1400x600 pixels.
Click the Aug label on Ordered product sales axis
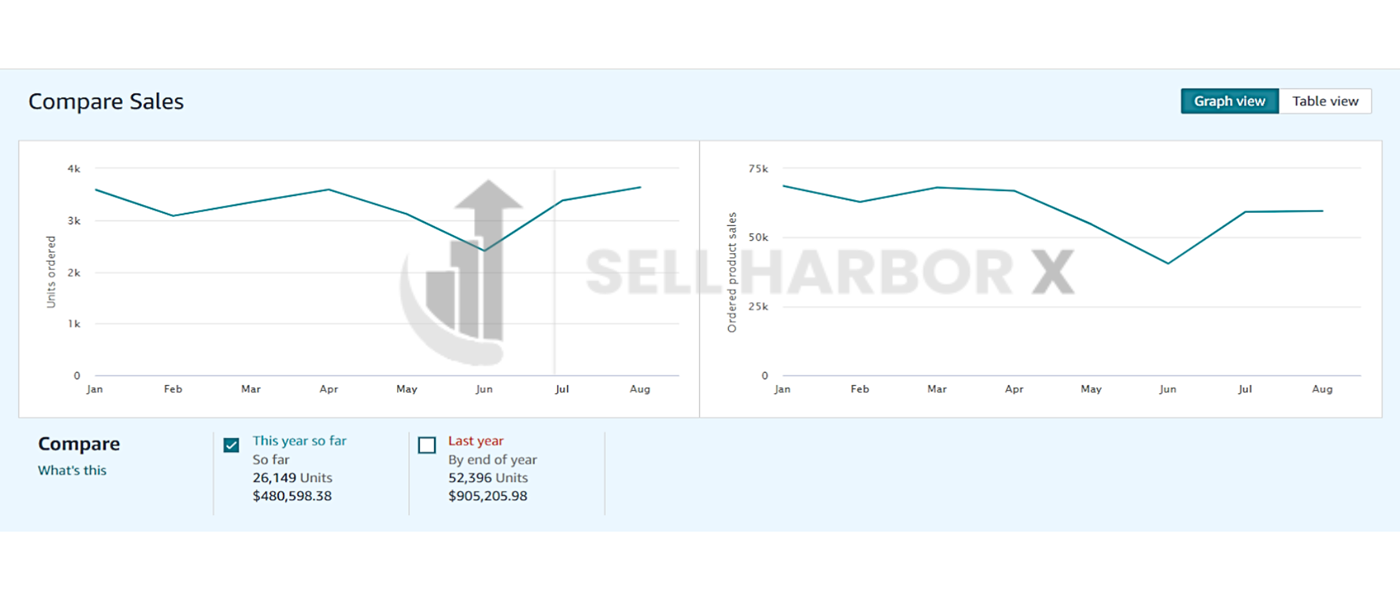point(1322,389)
